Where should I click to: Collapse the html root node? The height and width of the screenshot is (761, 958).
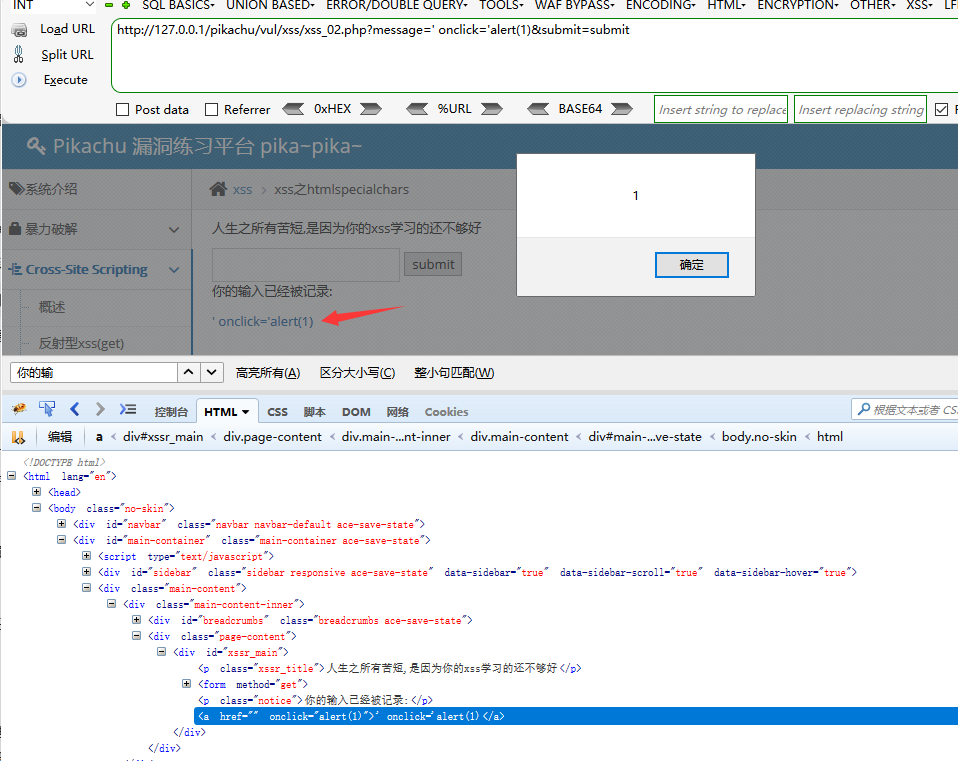pyautogui.click(x=12, y=476)
